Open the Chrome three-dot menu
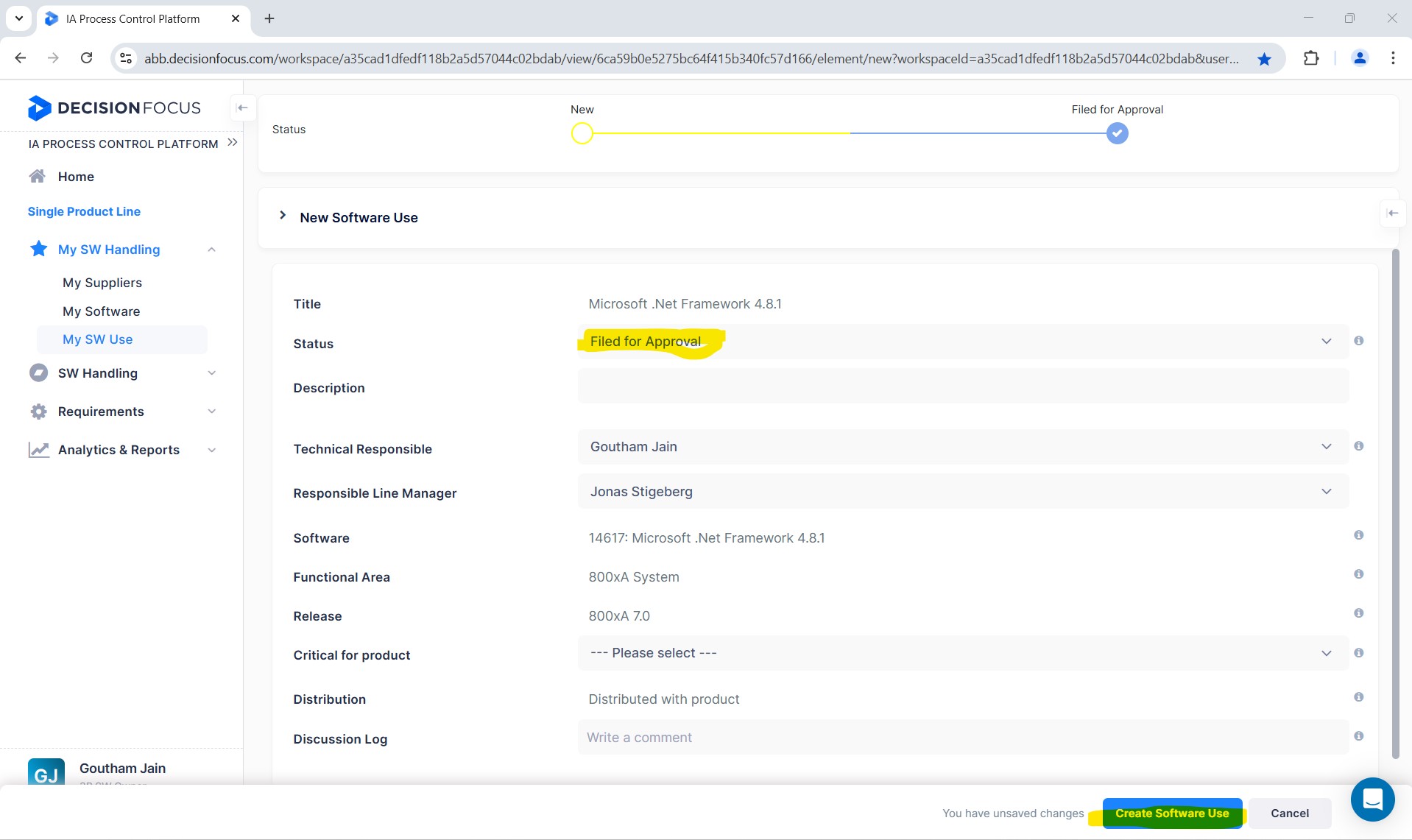The width and height of the screenshot is (1412, 840). (1392, 58)
